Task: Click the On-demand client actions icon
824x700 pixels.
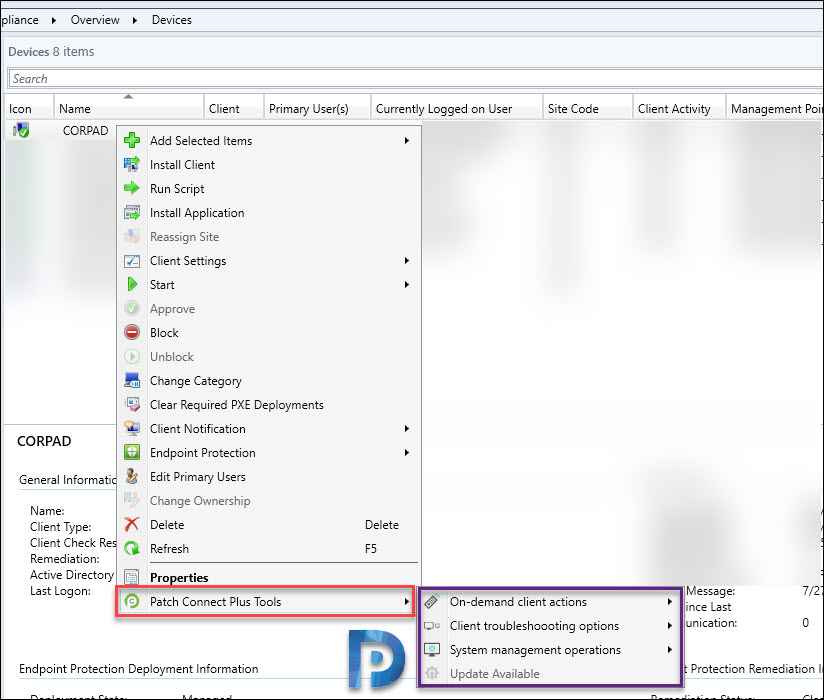Action: (x=432, y=601)
